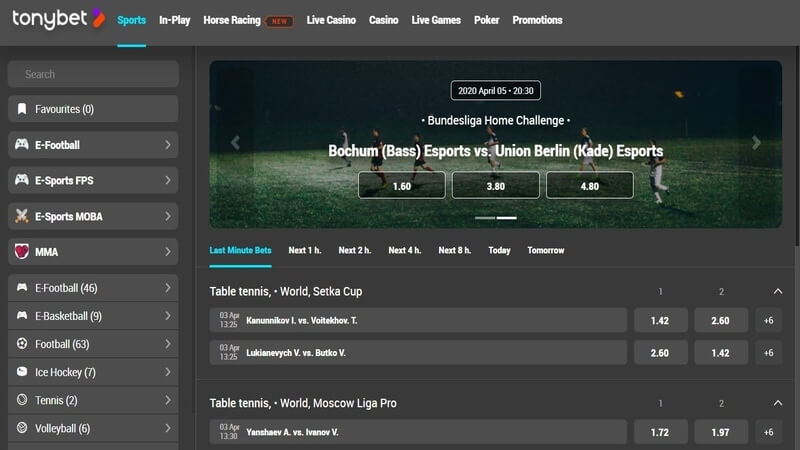Open the Poker tab

(486, 20)
